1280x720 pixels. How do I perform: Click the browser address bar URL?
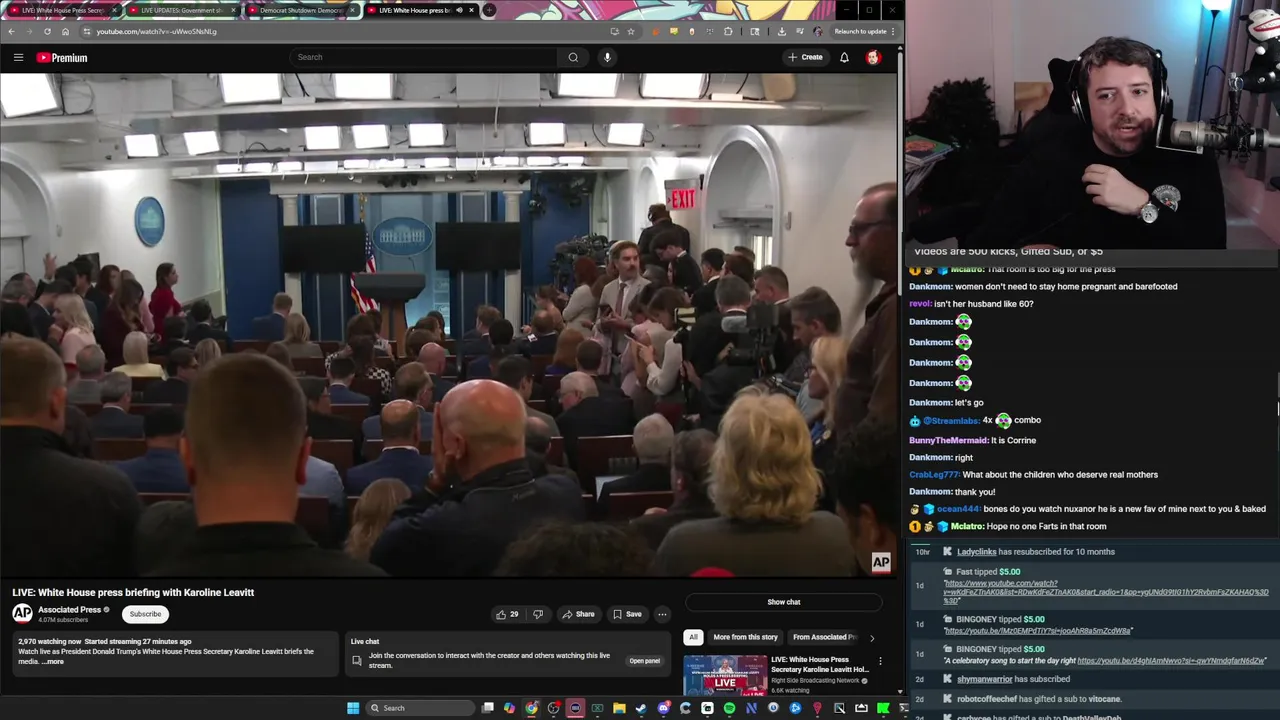pyautogui.click(x=157, y=31)
